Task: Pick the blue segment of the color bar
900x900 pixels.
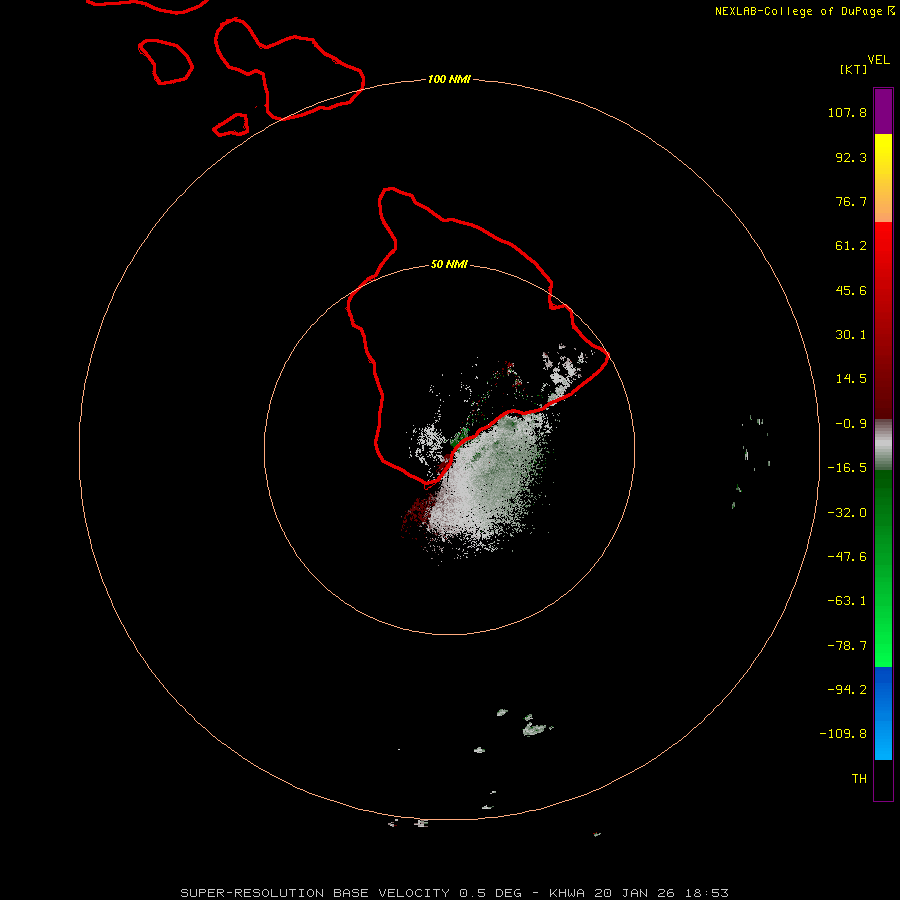Action: 883,713
